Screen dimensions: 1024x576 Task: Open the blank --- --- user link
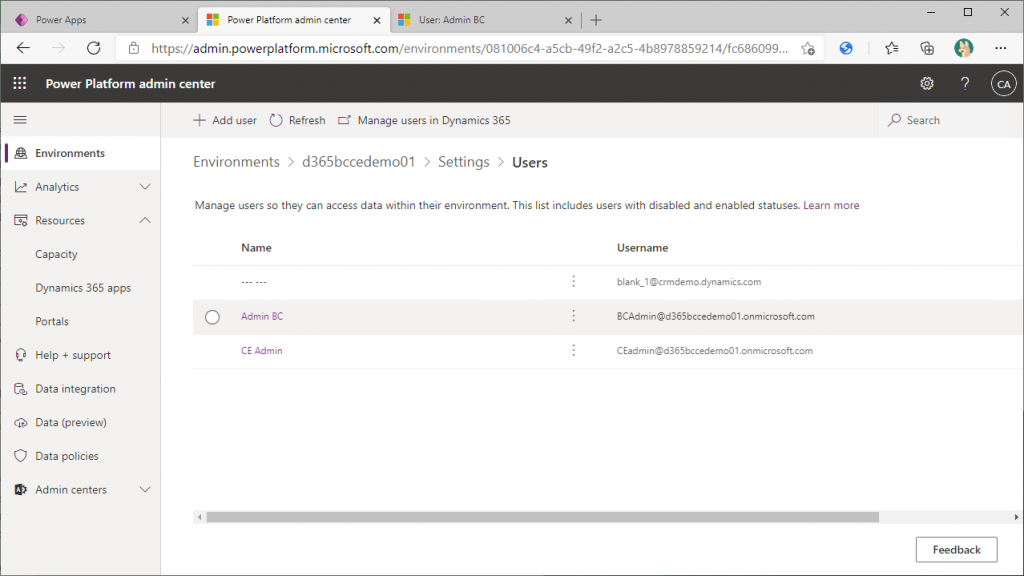tap(253, 281)
